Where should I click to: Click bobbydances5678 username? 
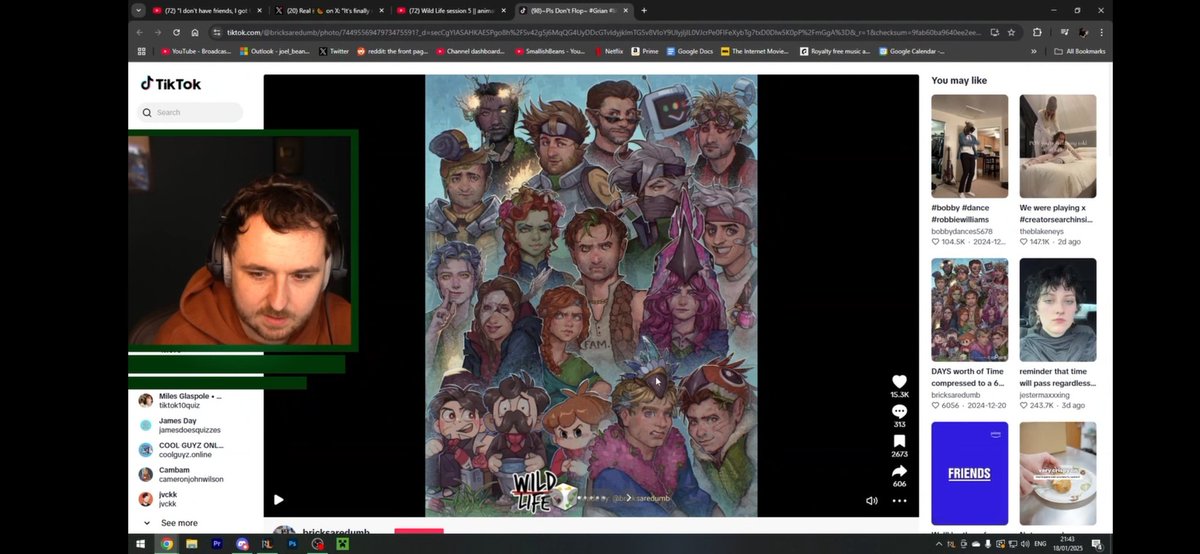click(961, 231)
